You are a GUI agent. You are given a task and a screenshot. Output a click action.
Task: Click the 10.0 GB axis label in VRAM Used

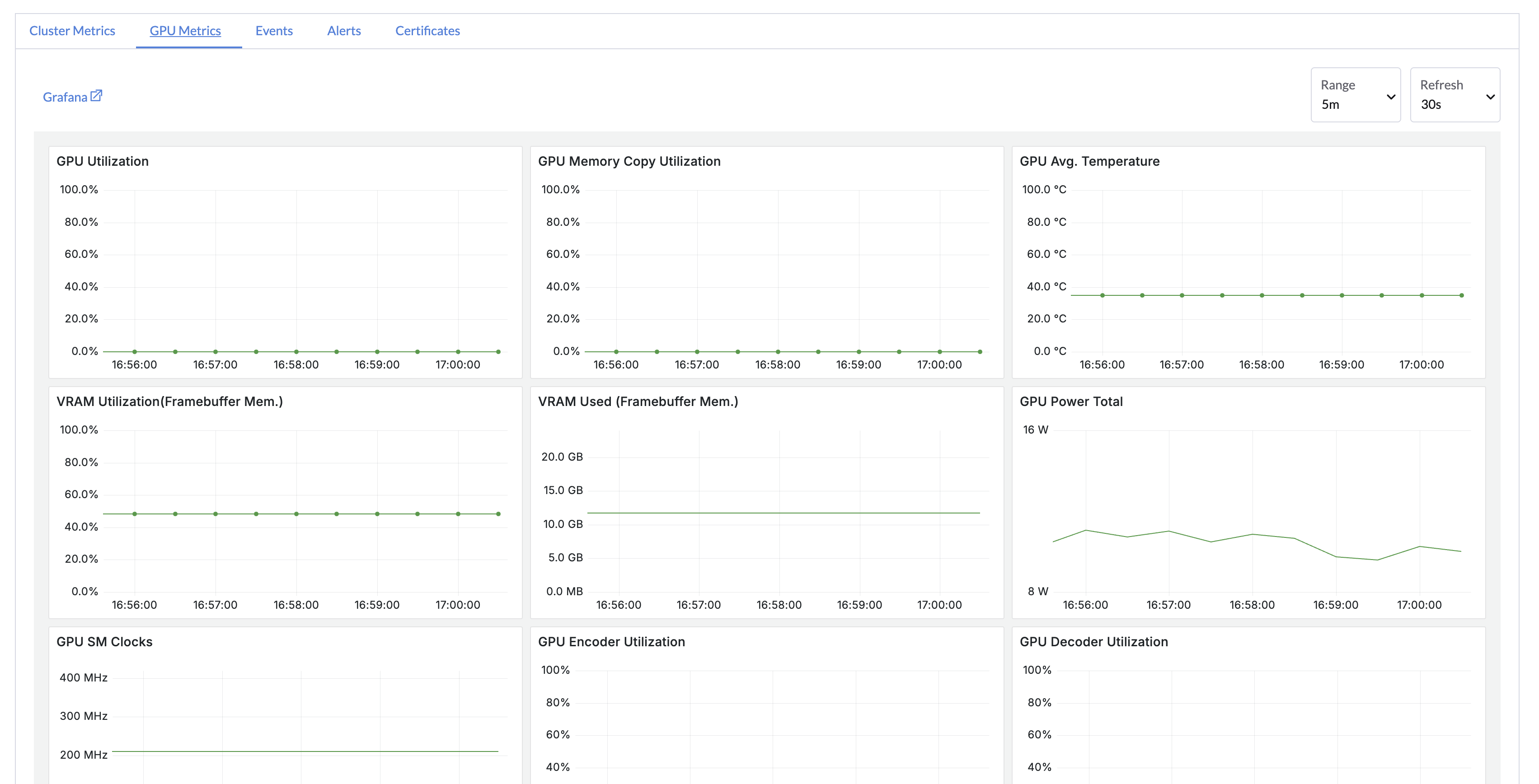coord(563,524)
